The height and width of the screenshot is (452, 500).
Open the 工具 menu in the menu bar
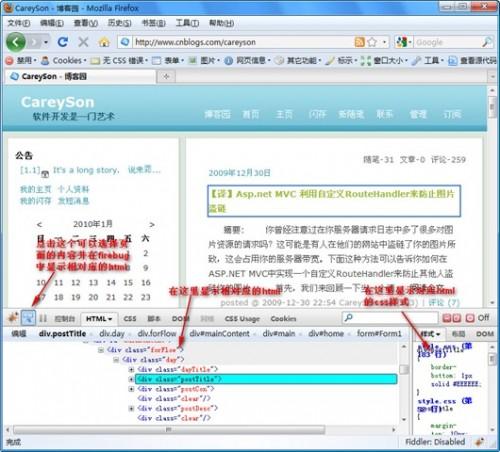coord(187,23)
